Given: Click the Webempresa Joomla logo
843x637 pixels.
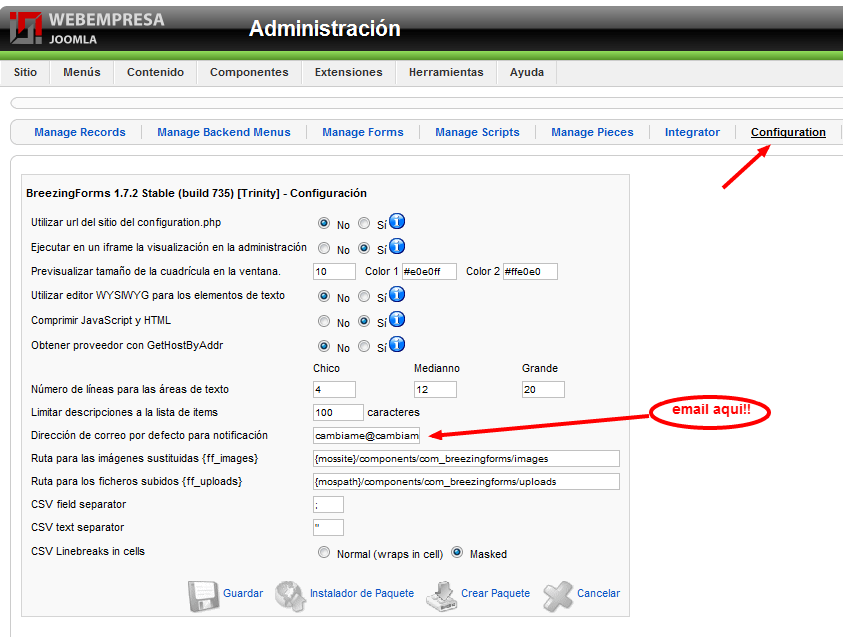Looking at the screenshot, I should [87, 28].
